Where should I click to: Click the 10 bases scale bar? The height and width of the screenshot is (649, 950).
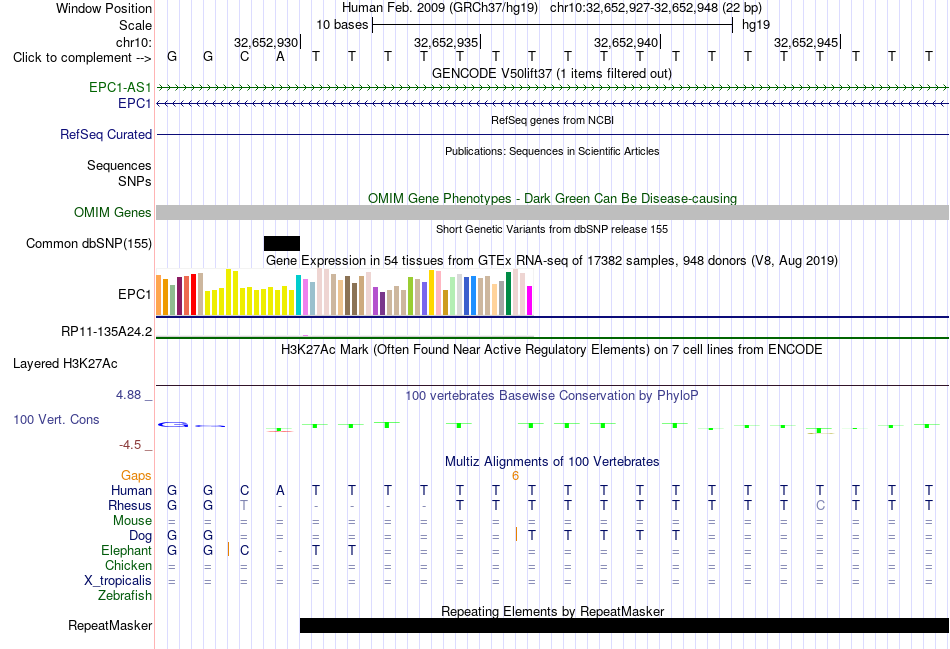point(552,25)
